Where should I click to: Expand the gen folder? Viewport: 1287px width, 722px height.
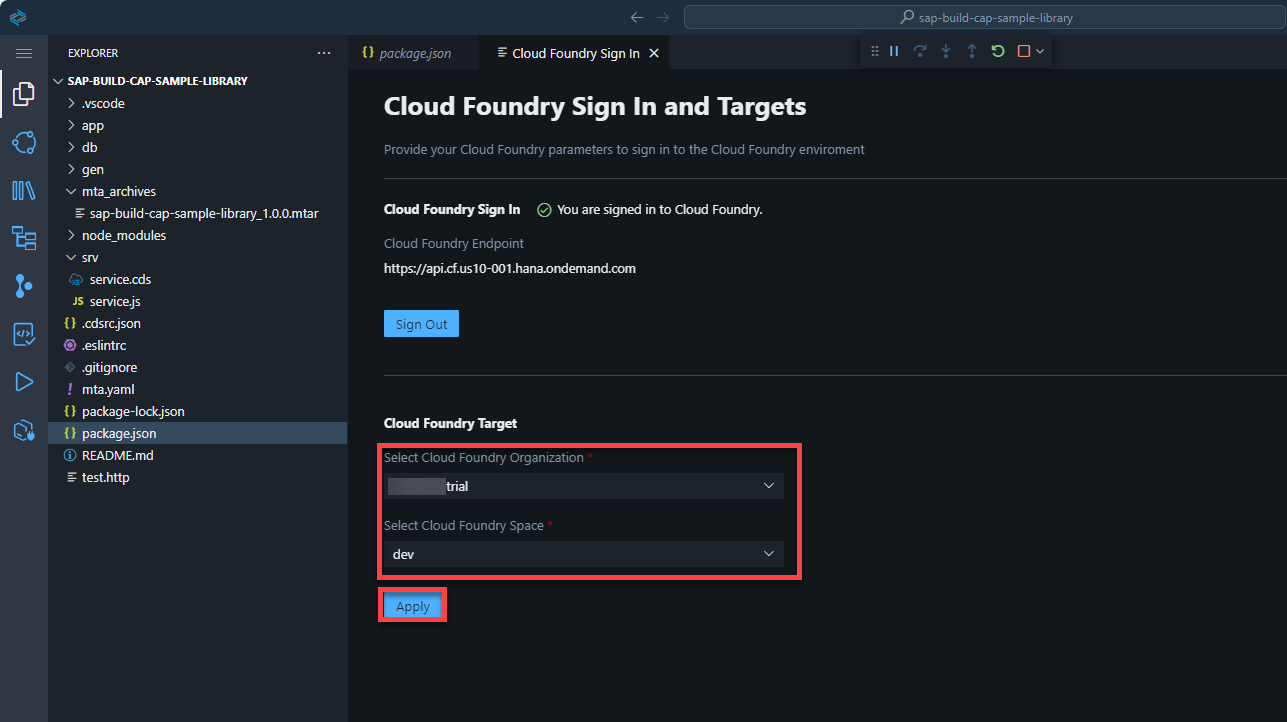click(x=197, y=169)
